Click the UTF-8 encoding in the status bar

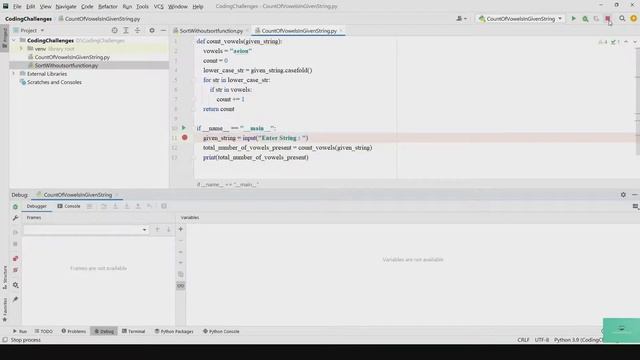542,340
